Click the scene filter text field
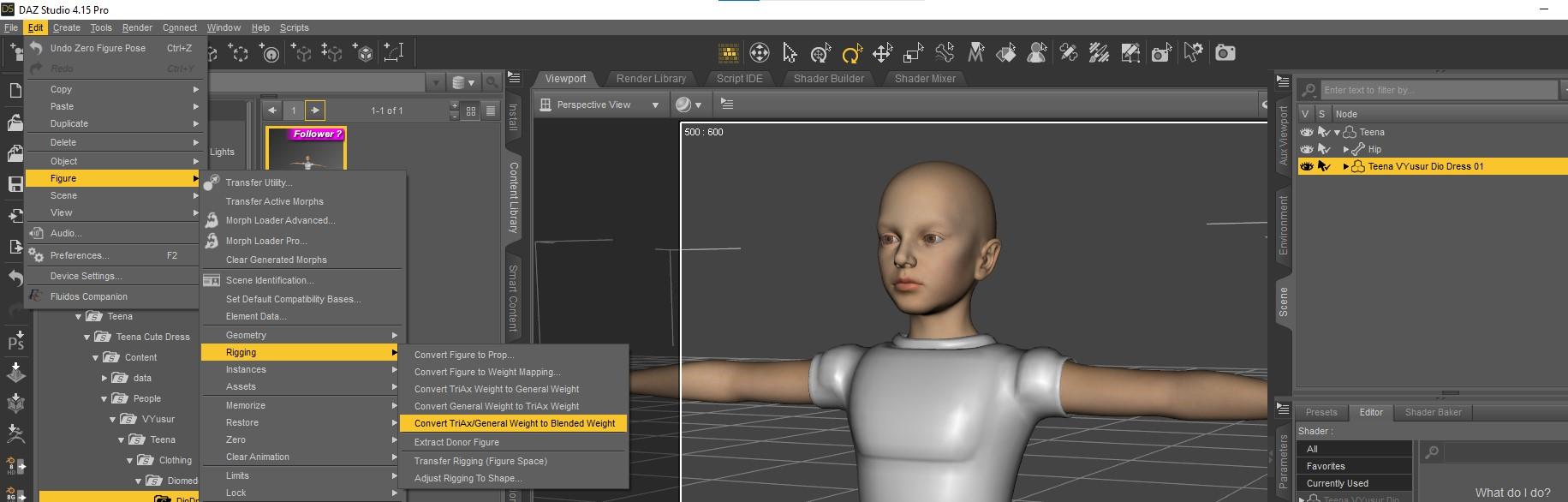 coord(1437,90)
